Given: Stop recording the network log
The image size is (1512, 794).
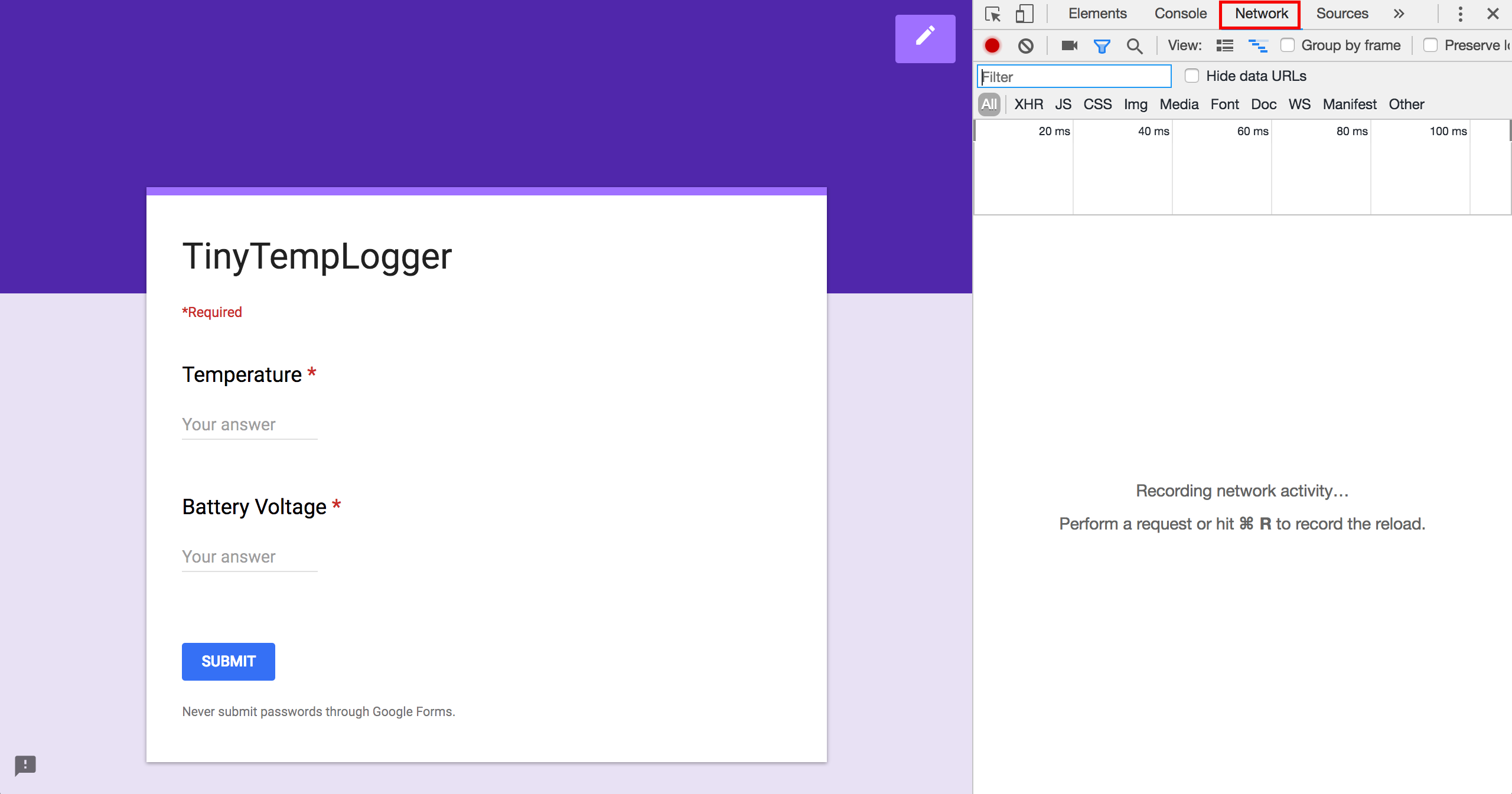Looking at the screenshot, I should point(992,45).
